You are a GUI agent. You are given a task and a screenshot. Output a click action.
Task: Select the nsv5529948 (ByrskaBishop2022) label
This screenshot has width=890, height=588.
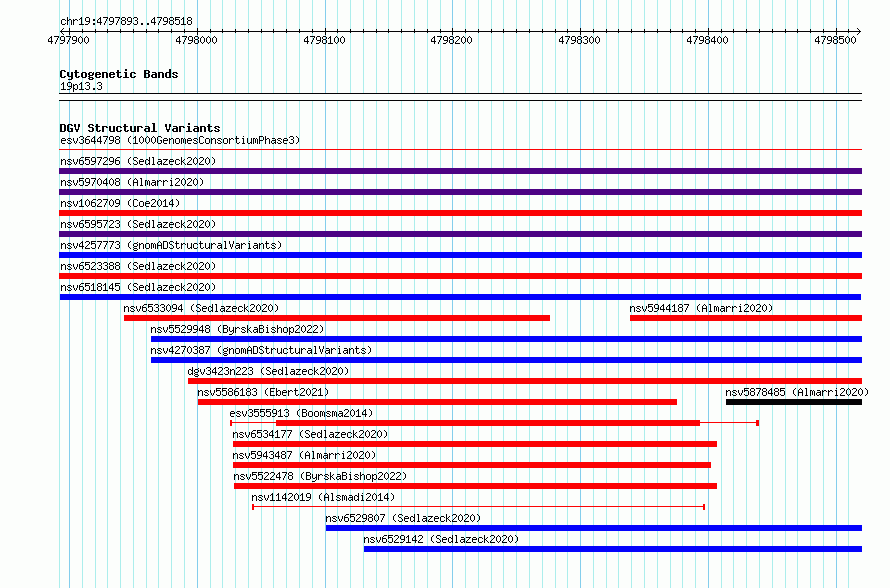(237, 329)
